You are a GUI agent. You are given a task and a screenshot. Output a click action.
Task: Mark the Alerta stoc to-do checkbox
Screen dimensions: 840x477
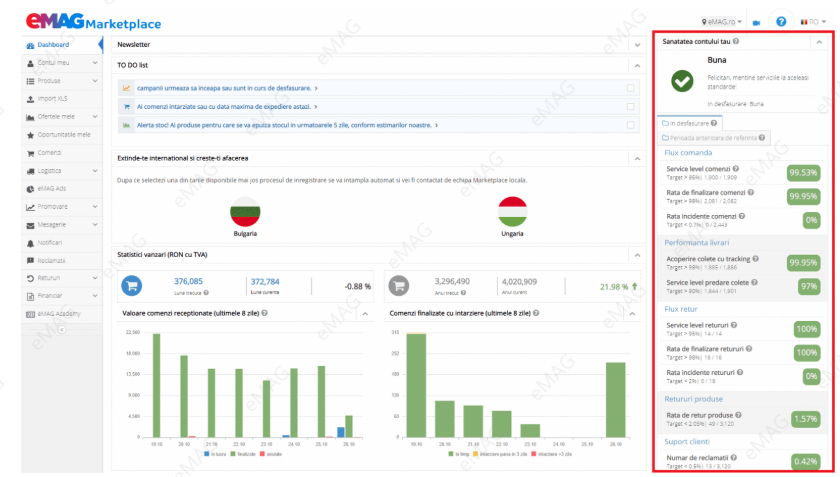point(629,126)
